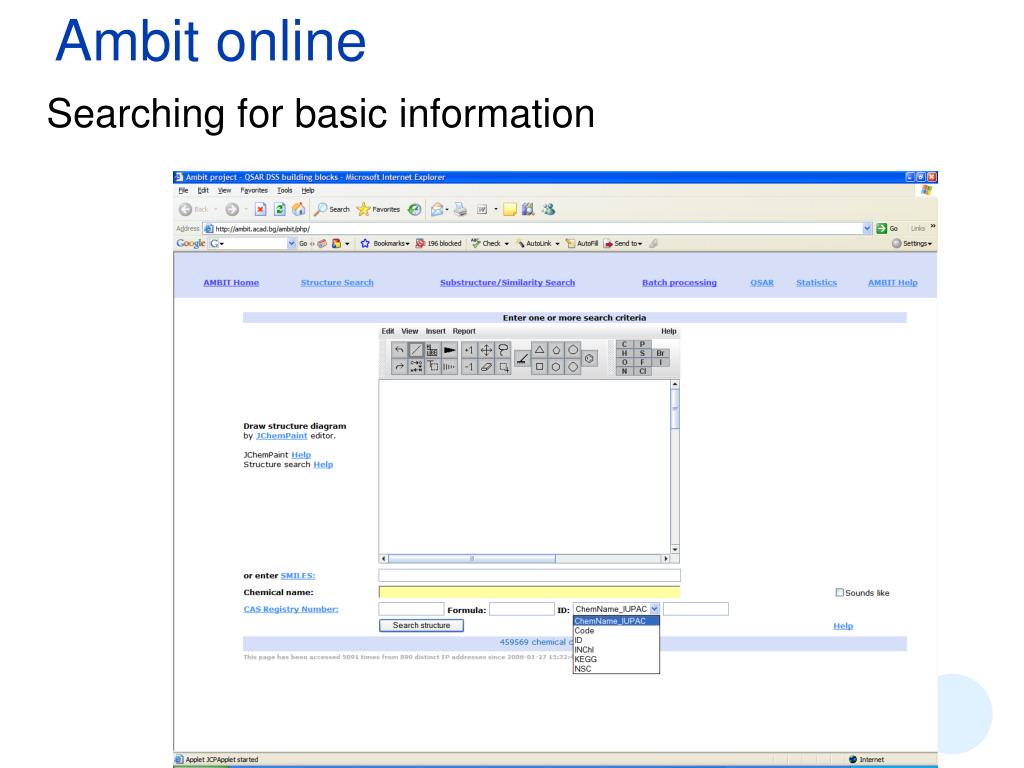Select the hashed wedge bond tool
Screen dimensions: 1024x768
449,367
